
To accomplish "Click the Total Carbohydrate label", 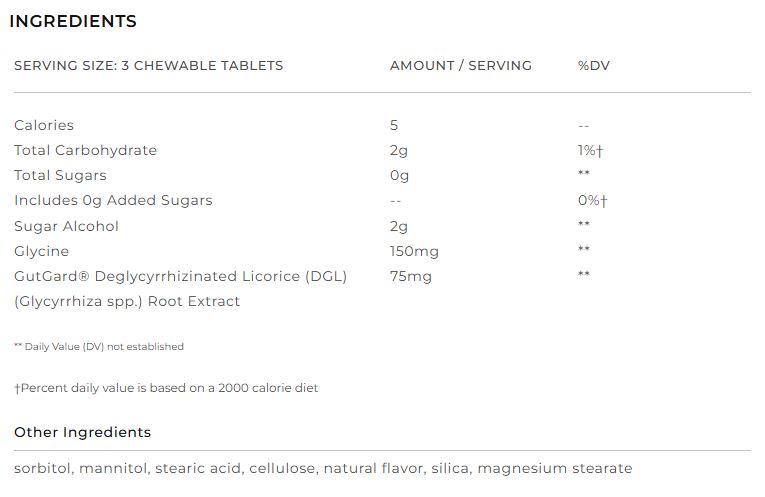I will pos(85,150).
